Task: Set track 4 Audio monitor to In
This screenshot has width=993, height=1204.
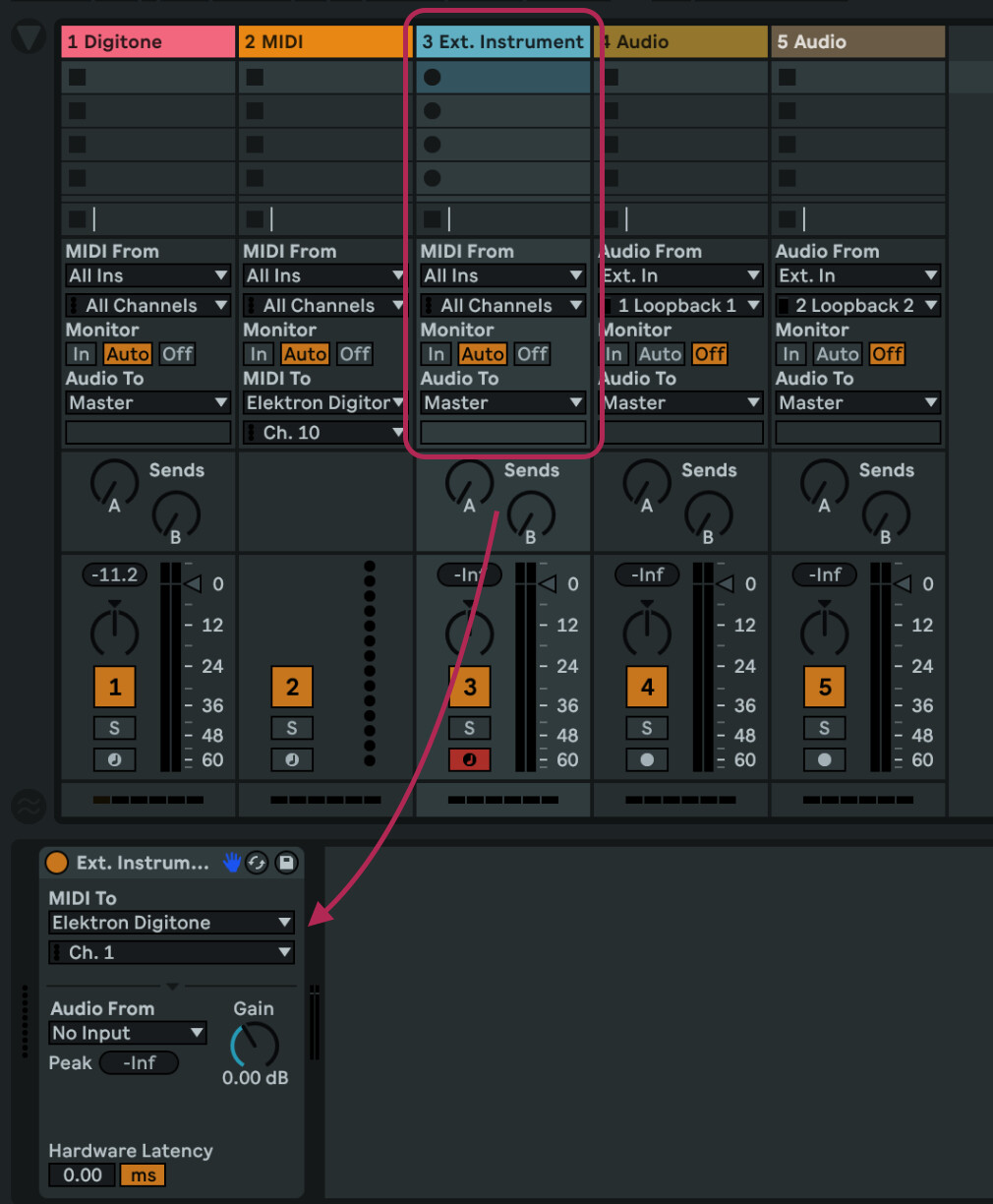Action: pos(614,354)
